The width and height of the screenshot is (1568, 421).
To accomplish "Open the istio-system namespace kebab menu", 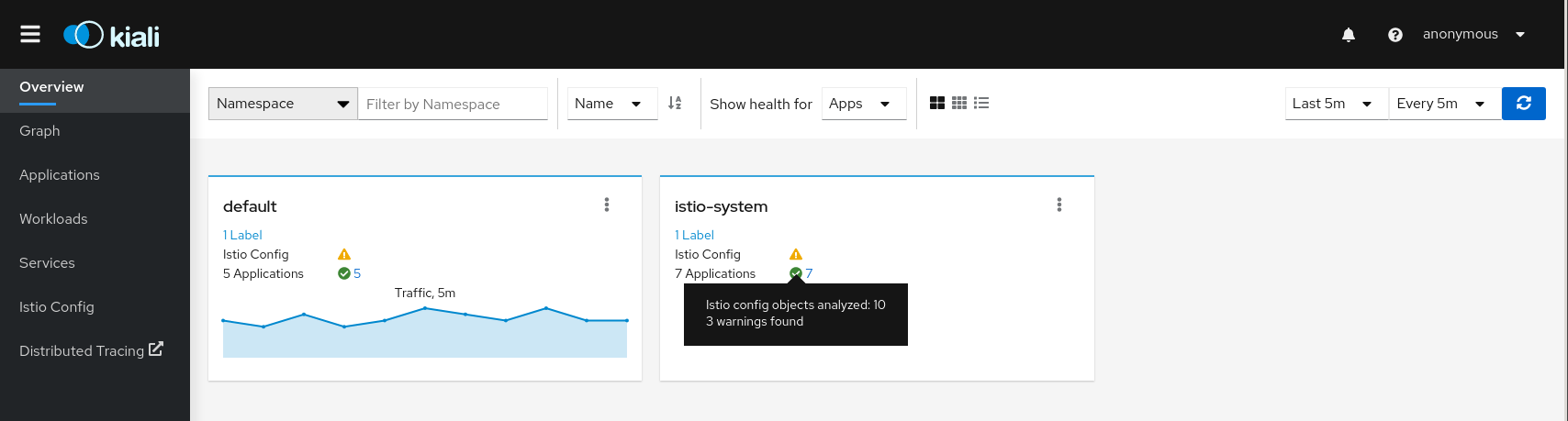I will click(1059, 205).
